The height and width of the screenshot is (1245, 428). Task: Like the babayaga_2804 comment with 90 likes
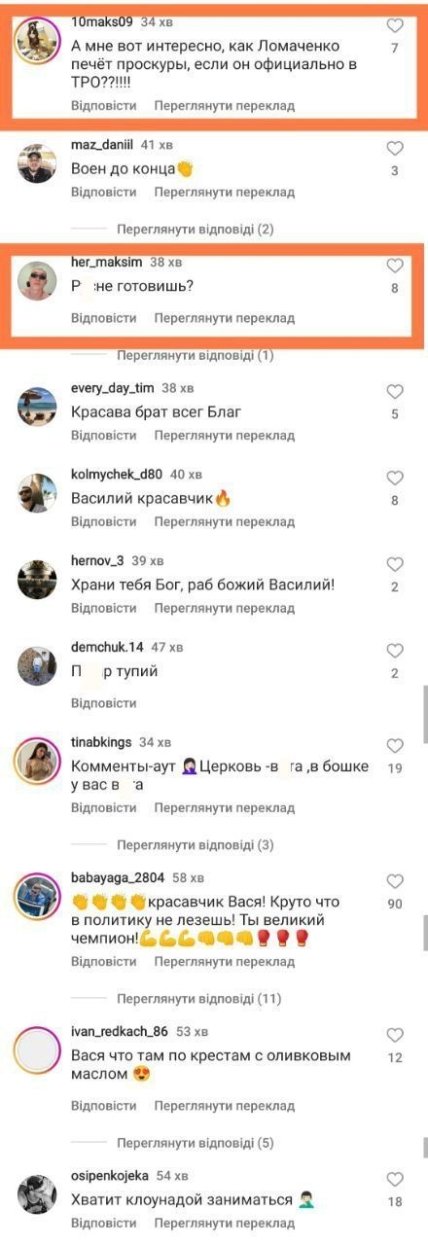[395, 881]
